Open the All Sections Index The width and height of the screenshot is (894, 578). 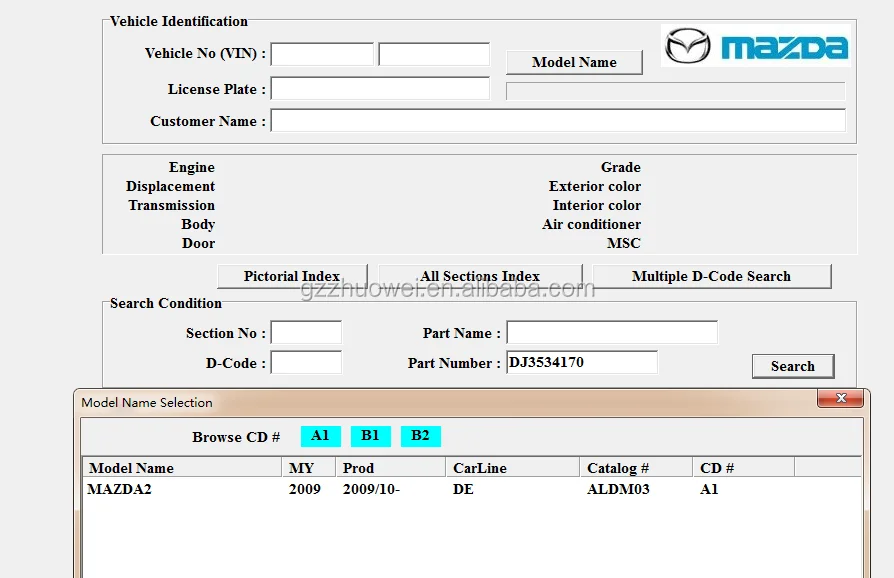480,276
